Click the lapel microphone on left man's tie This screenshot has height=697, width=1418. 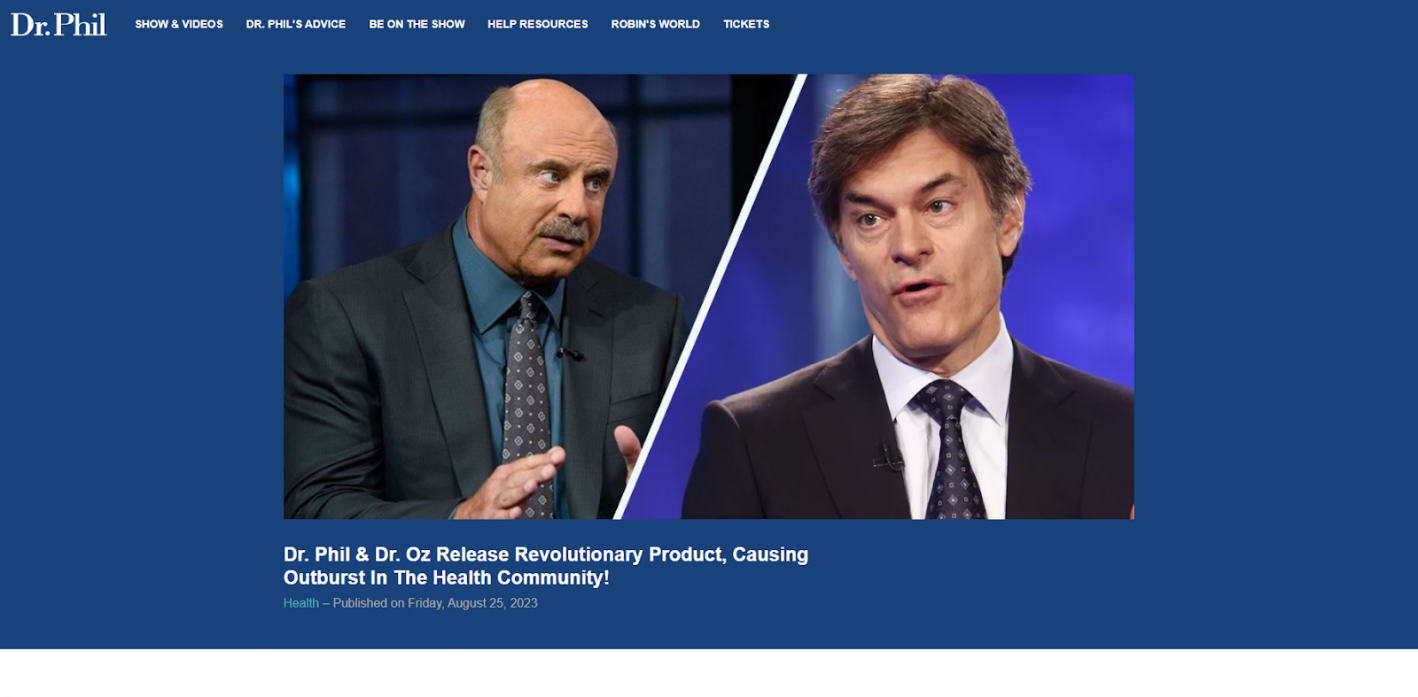(569, 353)
